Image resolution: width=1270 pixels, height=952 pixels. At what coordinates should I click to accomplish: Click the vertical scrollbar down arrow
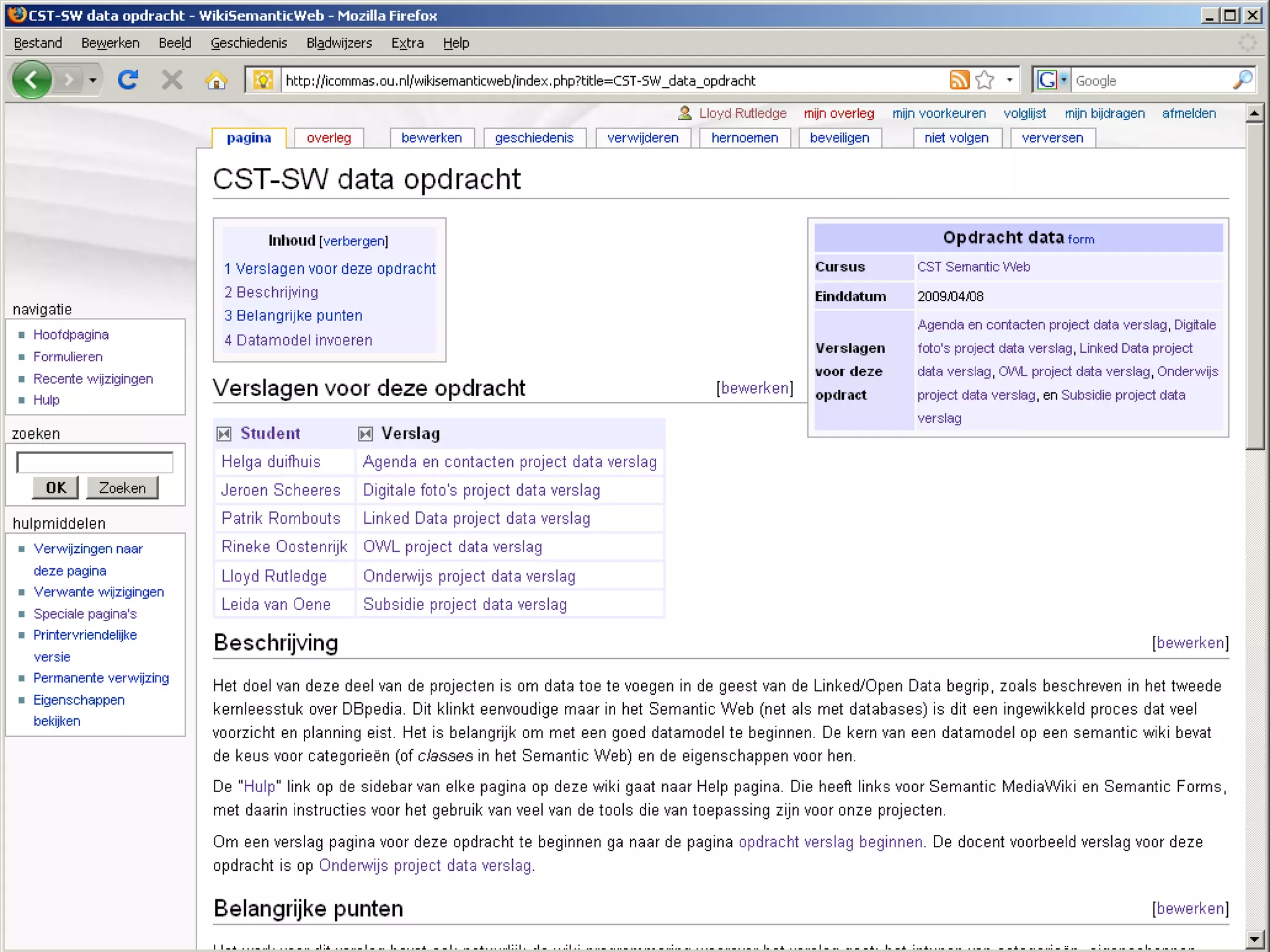point(1254,939)
